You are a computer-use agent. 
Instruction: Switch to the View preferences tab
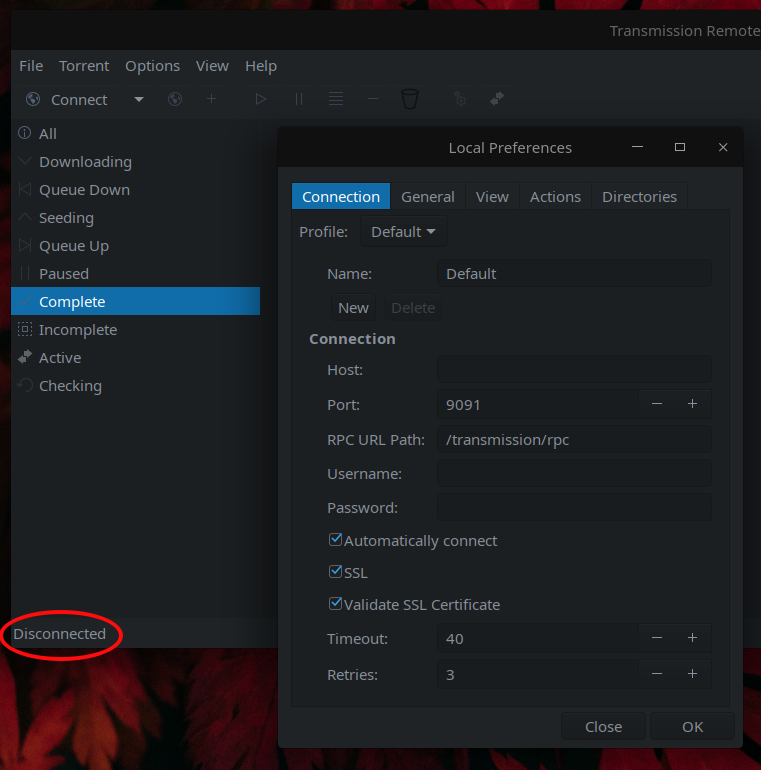[x=492, y=196]
